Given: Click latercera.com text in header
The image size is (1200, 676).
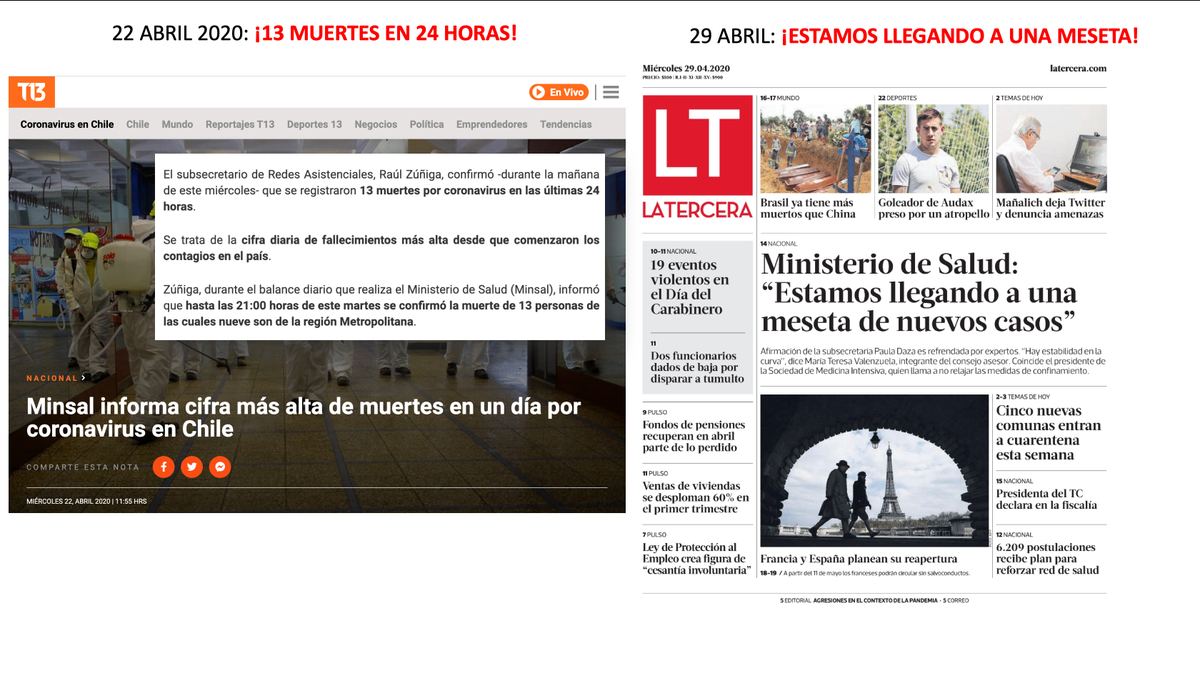Looking at the screenshot, I should [x=1079, y=68].
